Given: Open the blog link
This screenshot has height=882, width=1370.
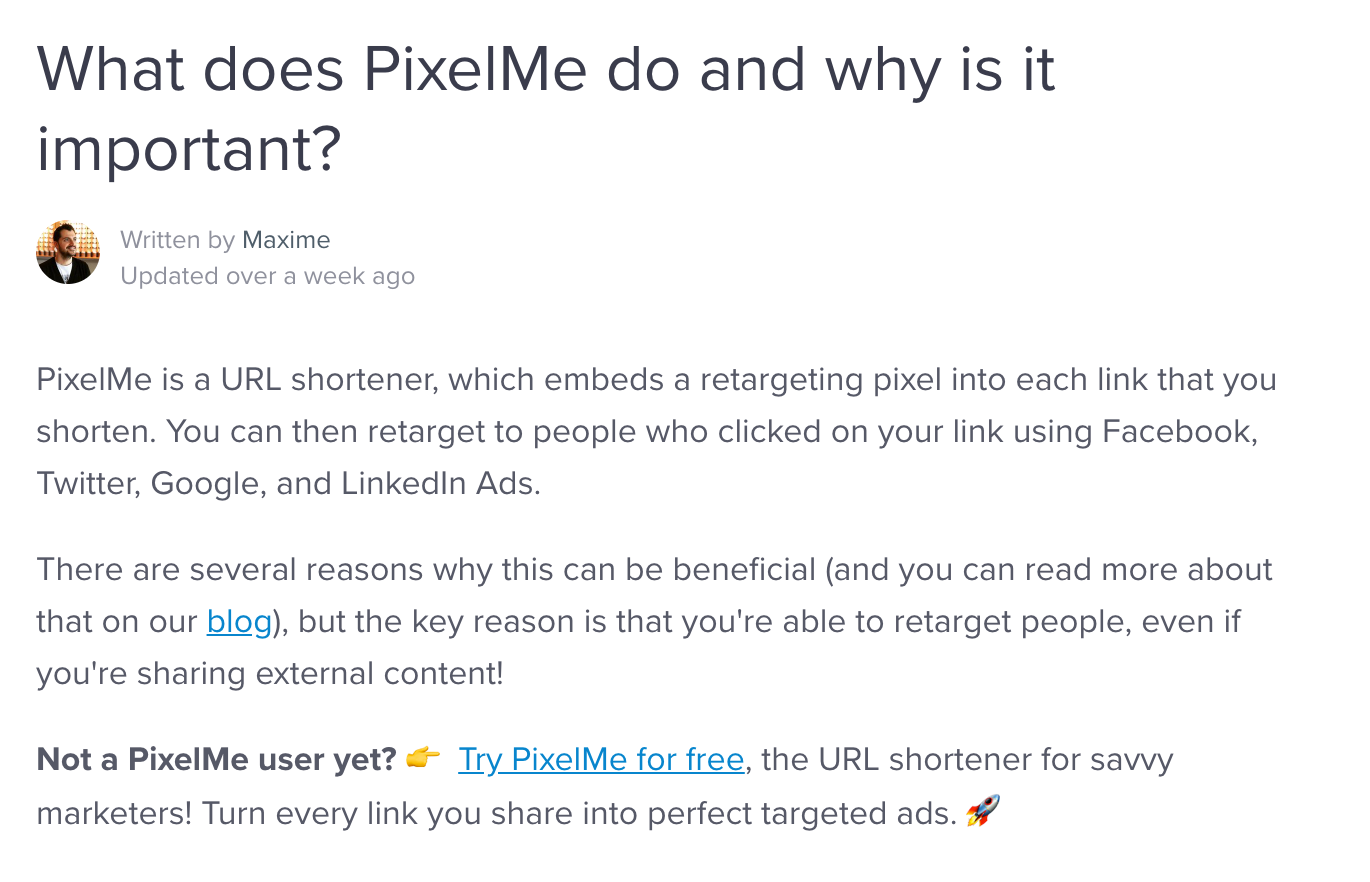Looking at the screenshot, I should 239,622.
